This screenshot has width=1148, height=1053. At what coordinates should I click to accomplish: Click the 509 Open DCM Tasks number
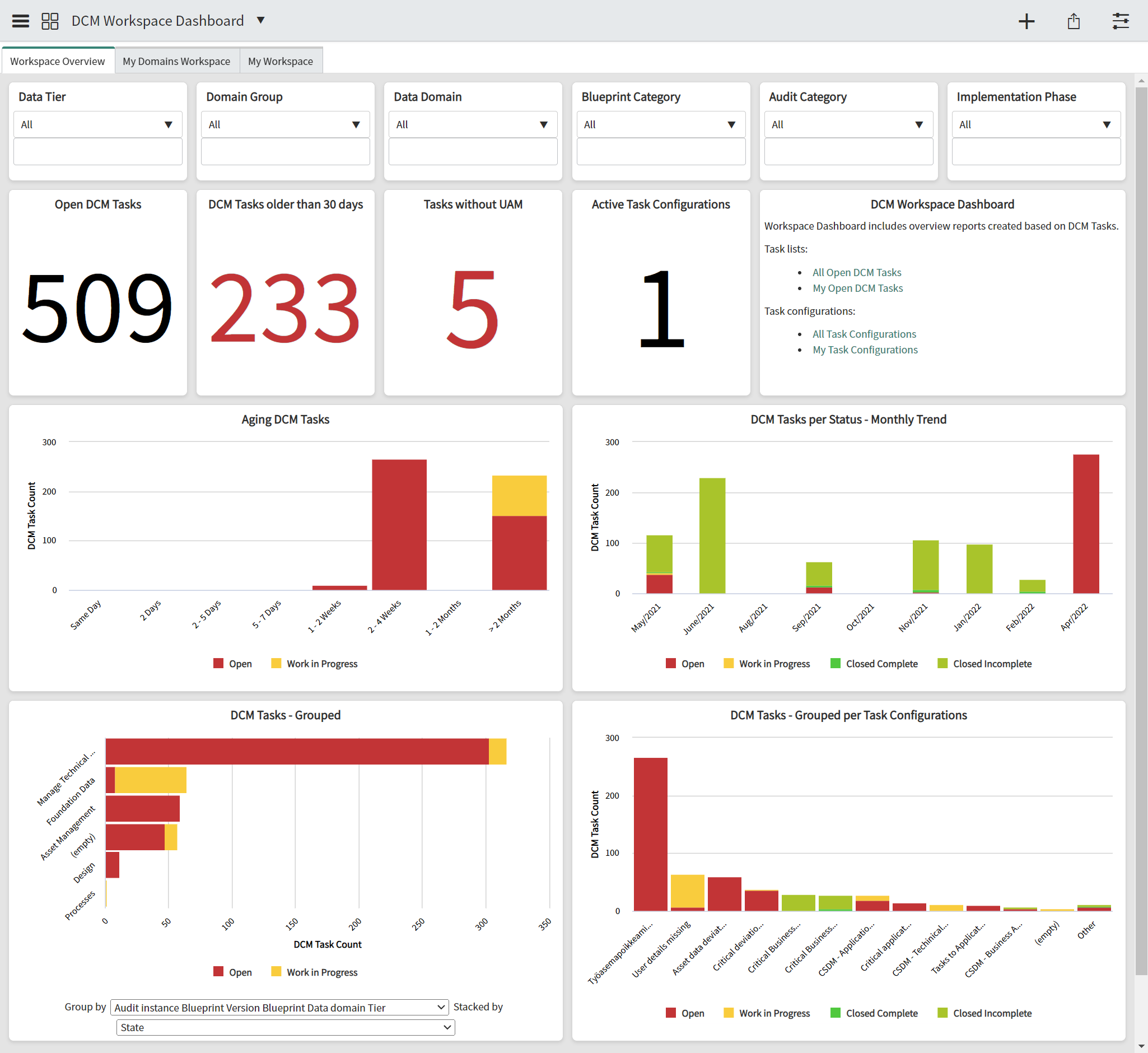tap(97, 307)
